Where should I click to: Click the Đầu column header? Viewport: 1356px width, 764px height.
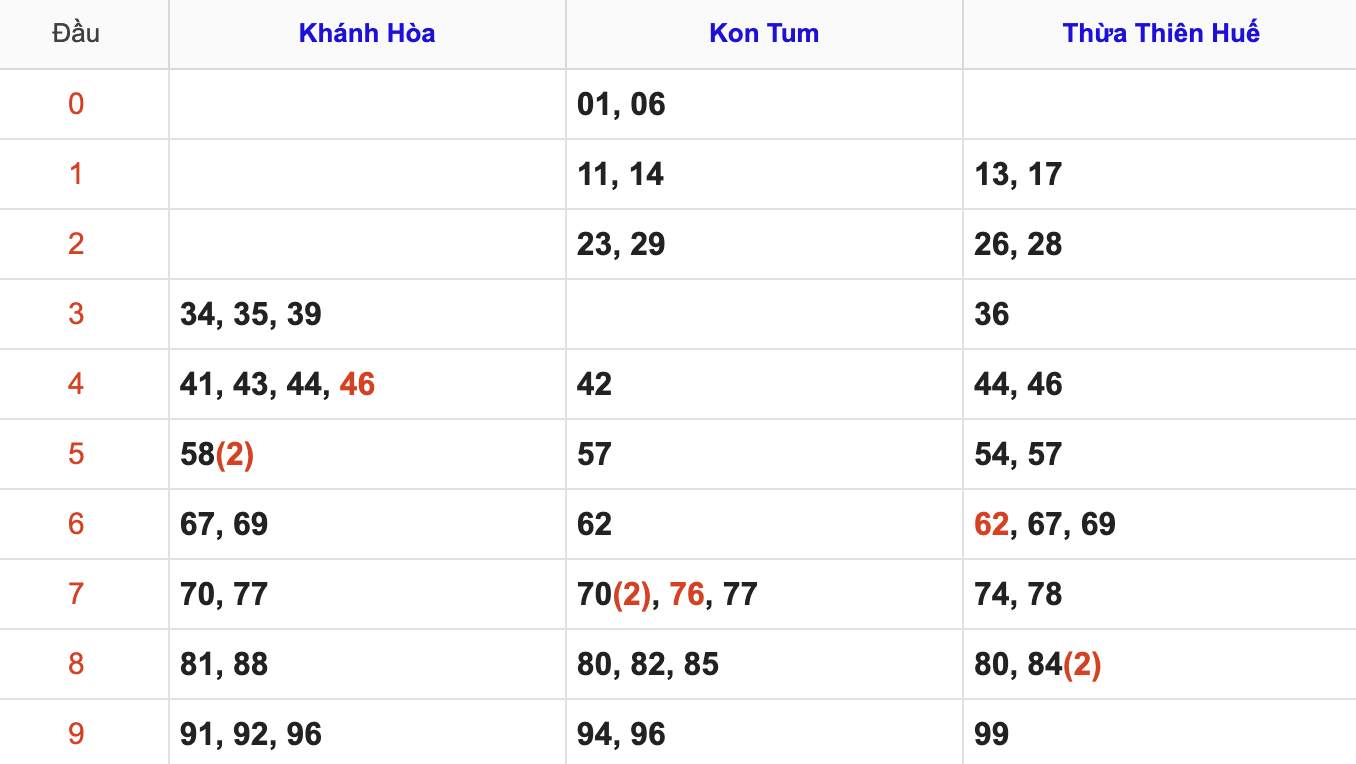pos(76,33)
